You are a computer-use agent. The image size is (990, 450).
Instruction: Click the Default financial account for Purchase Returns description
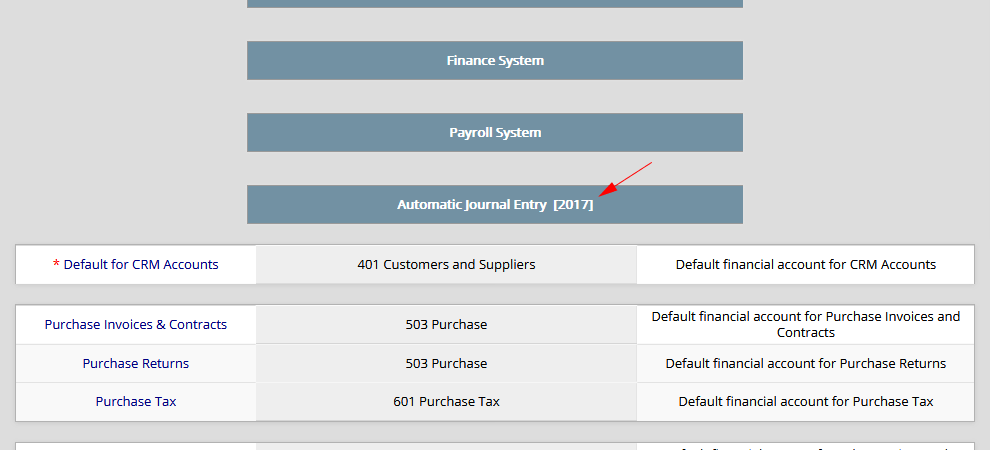pyautogui.click(x=805, y=363)
